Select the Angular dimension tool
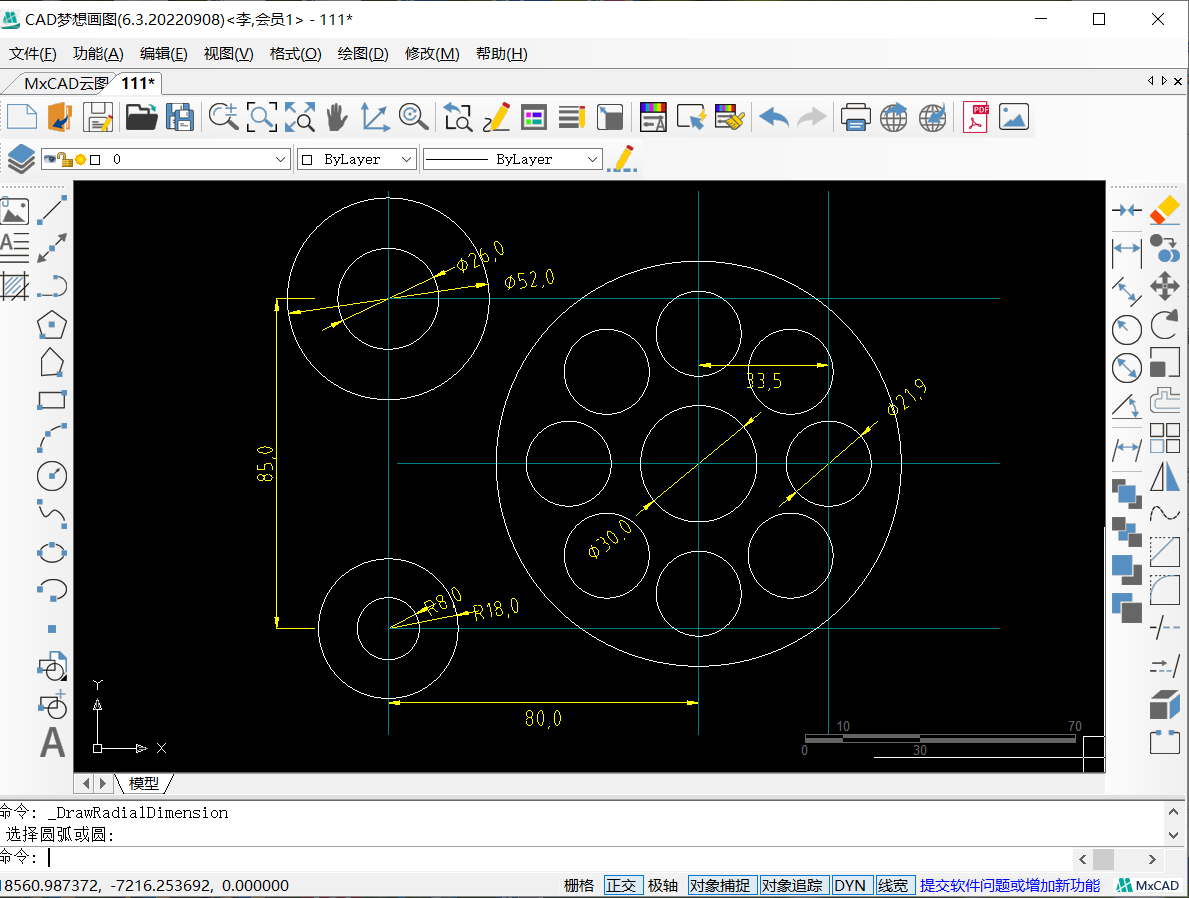The image size is (1189, 898). pos(1127,407)
